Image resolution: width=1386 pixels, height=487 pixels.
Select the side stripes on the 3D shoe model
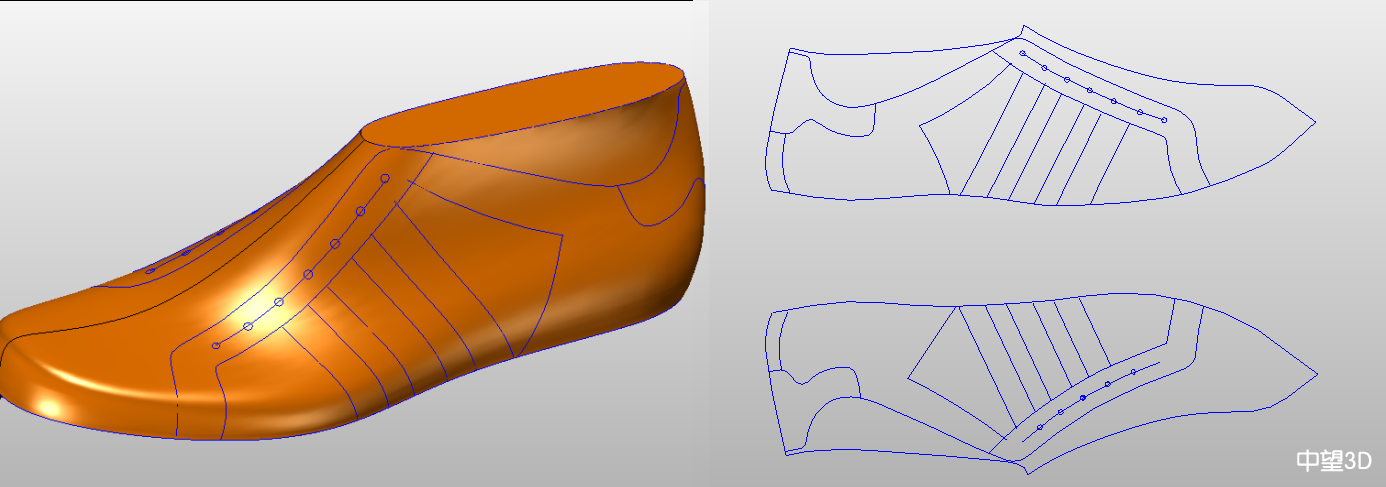[420, 300]
